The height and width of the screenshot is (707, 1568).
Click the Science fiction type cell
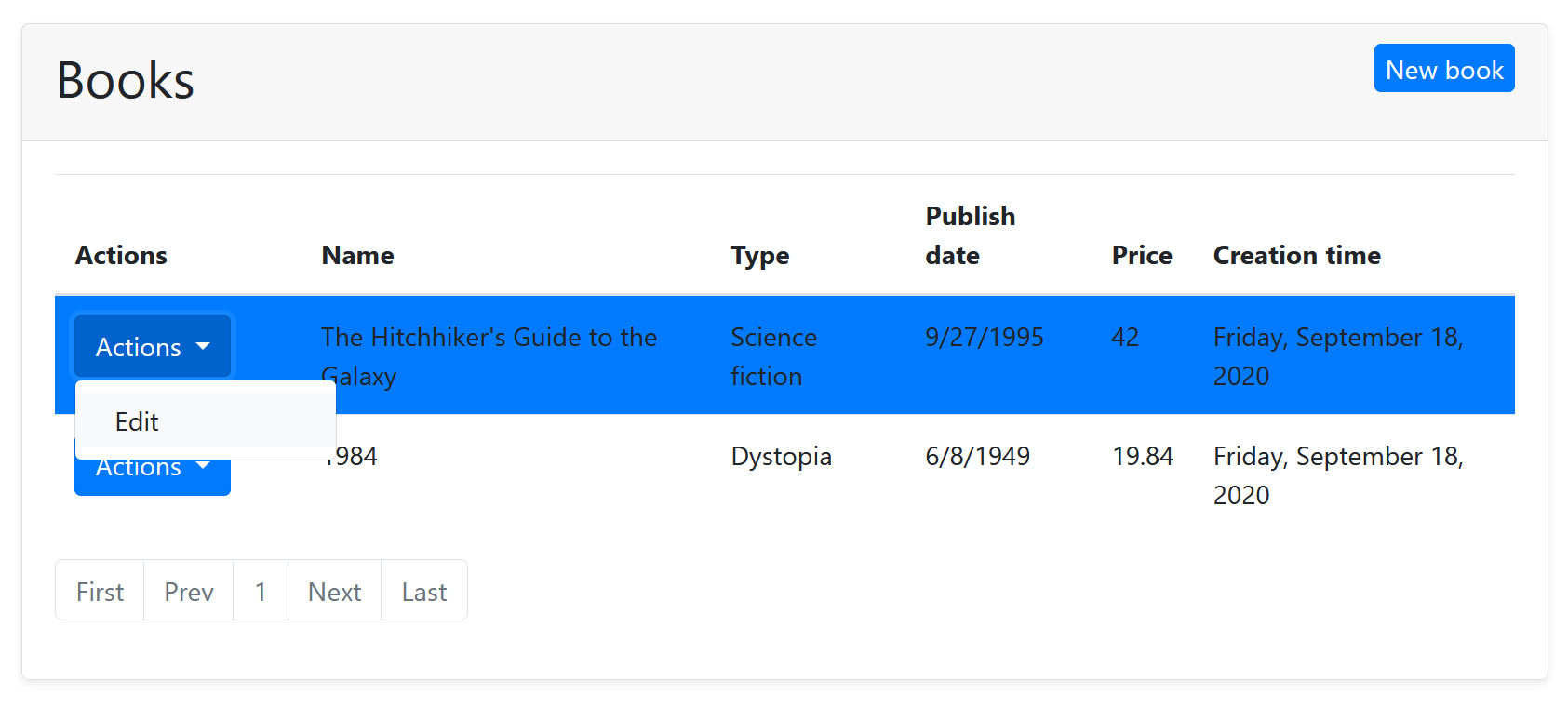tap(773, 356)
